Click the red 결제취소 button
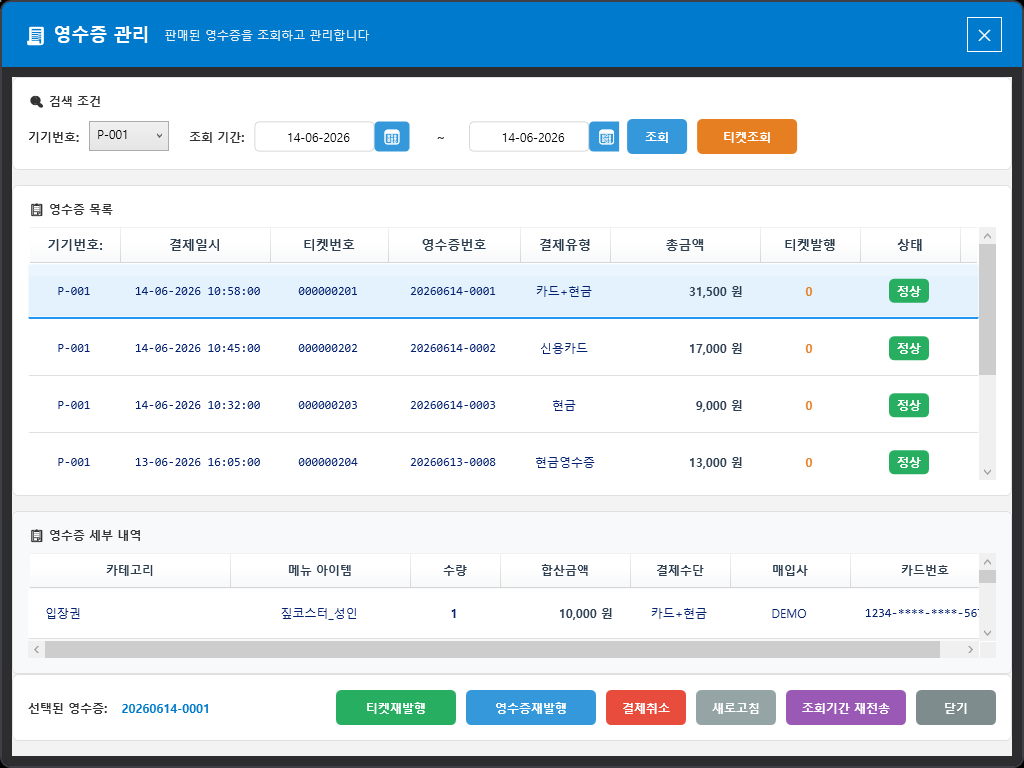The image size is (1024, 768). click(x=646, y=708)
